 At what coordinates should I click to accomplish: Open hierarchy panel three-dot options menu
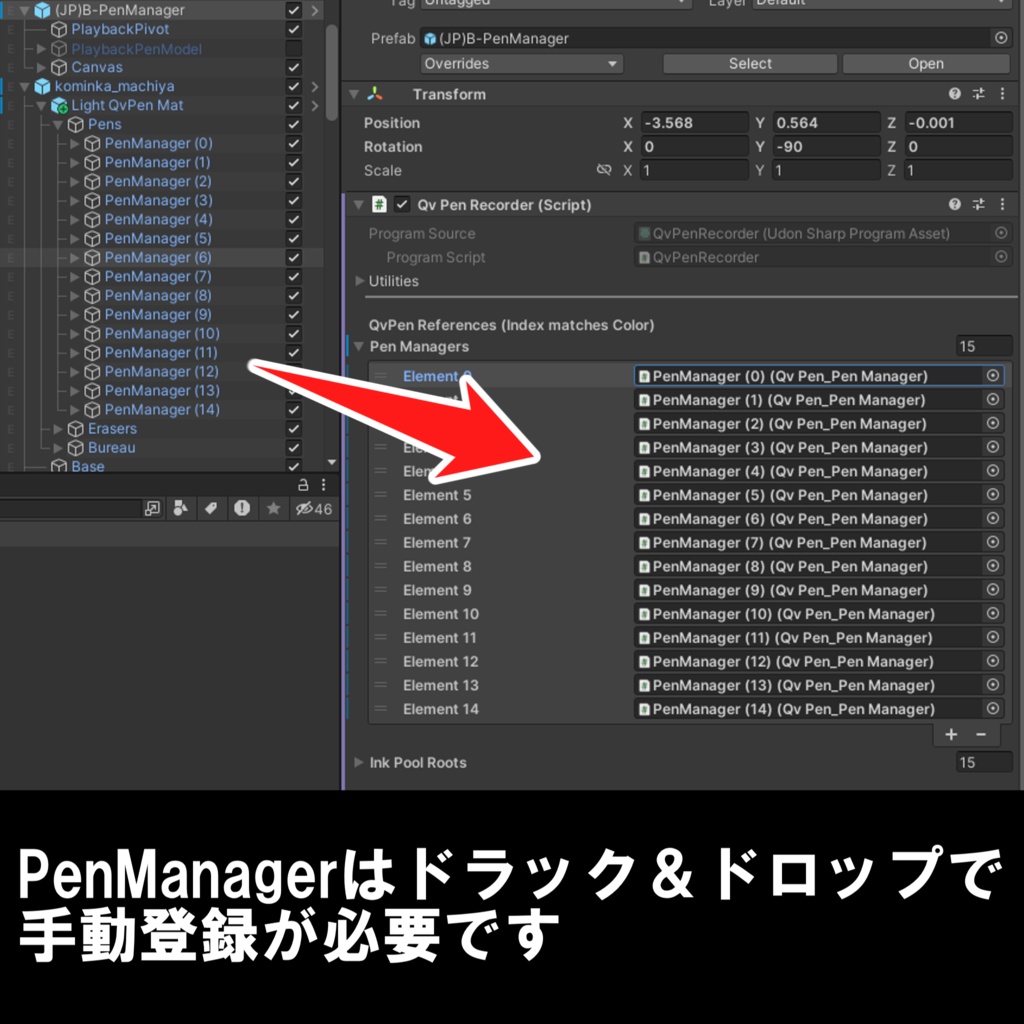click(x=324, y=485)
